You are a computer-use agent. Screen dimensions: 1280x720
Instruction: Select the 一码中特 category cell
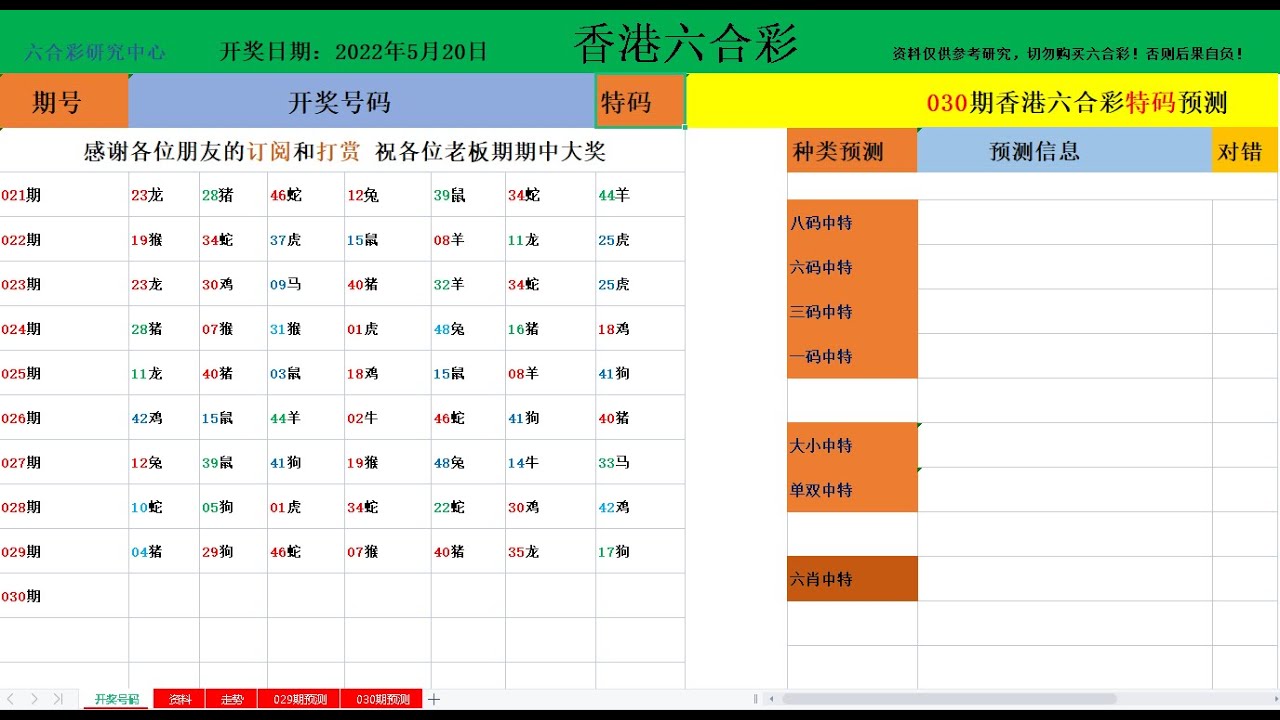click(852, 356)
